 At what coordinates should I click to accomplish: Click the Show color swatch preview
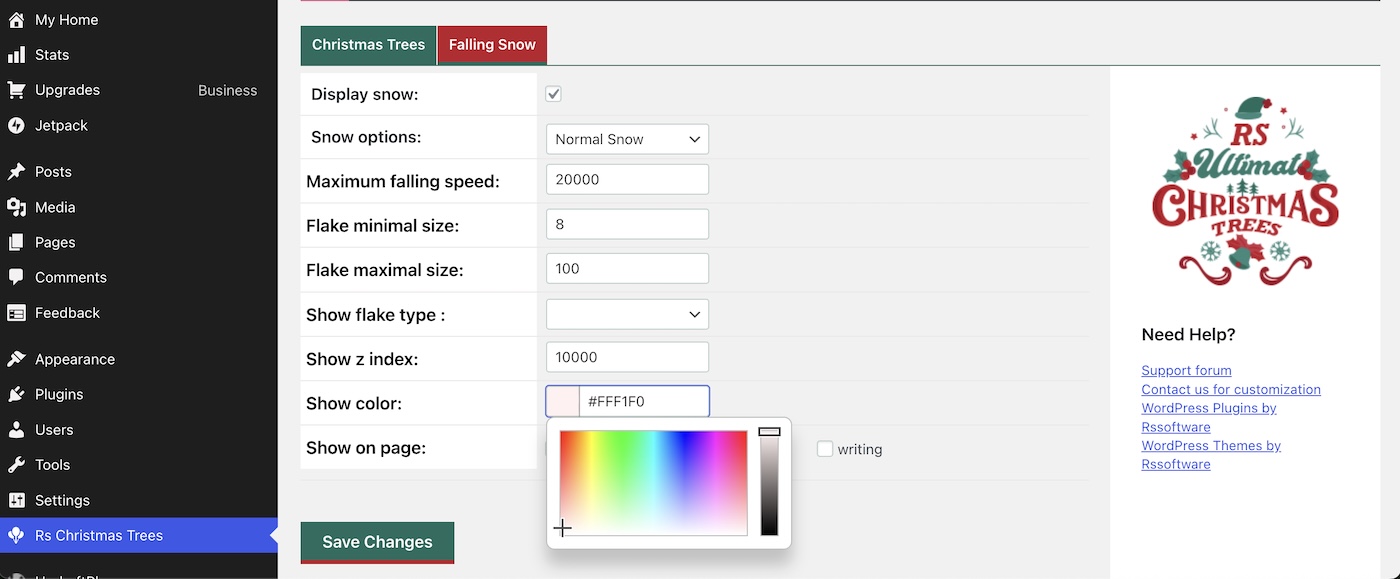click(x=563, y=402)
